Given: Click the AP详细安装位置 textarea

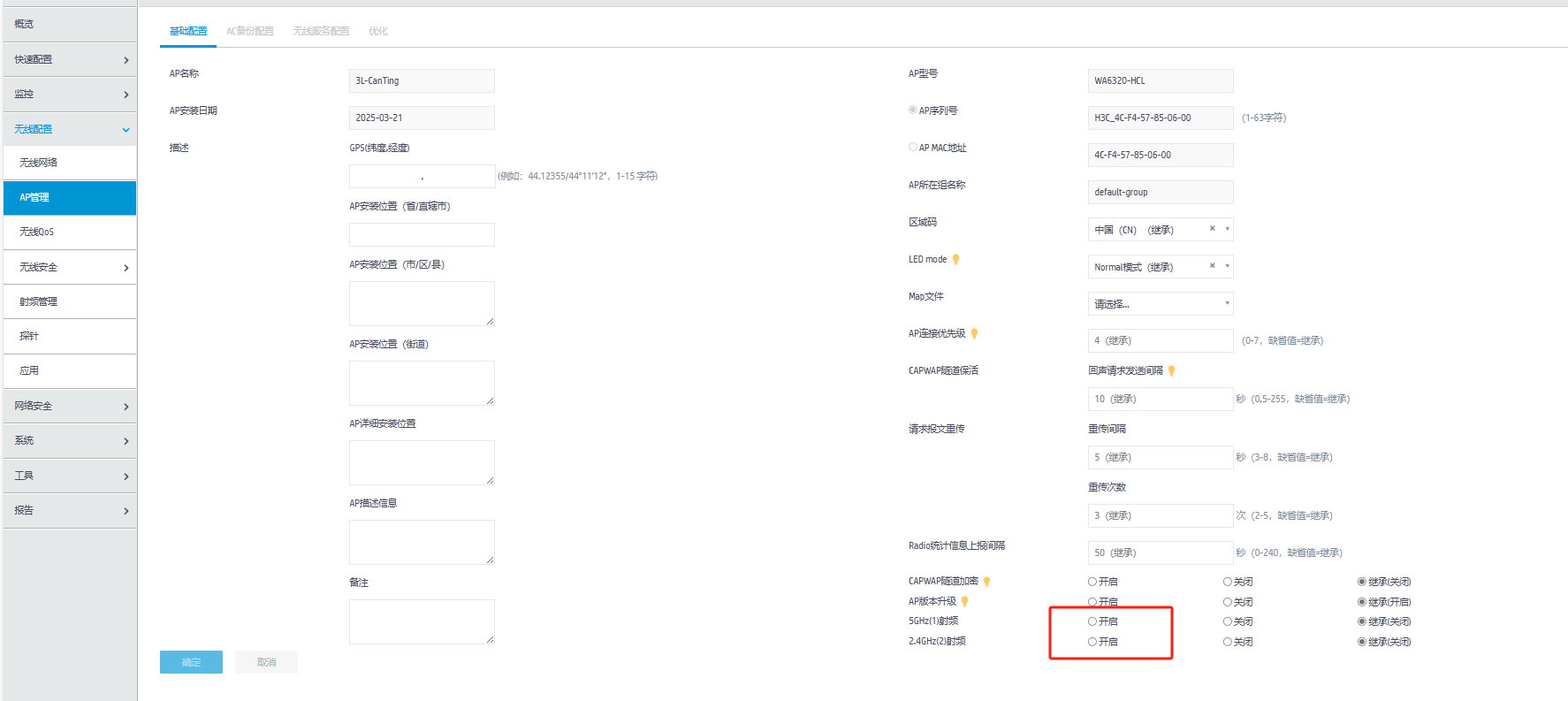Looking at the screenshot, I should (x=422, y=462).
